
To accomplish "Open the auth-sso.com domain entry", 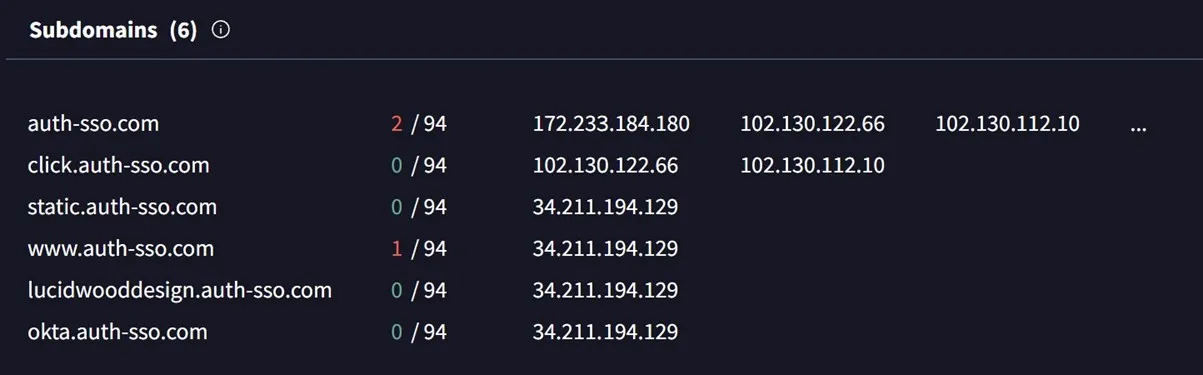I will click(x=94, y=124).
